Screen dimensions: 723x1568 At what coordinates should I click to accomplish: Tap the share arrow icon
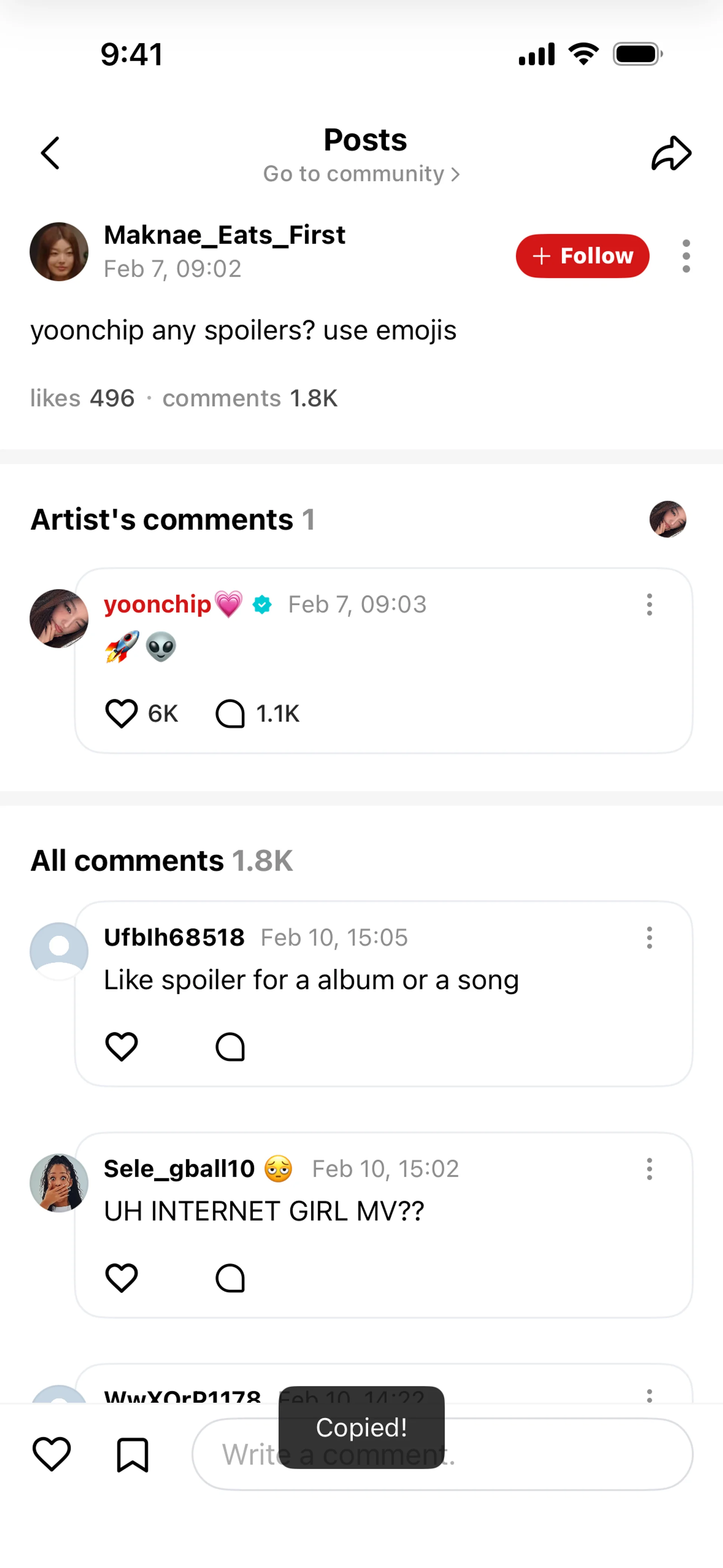tap(671, 153)
